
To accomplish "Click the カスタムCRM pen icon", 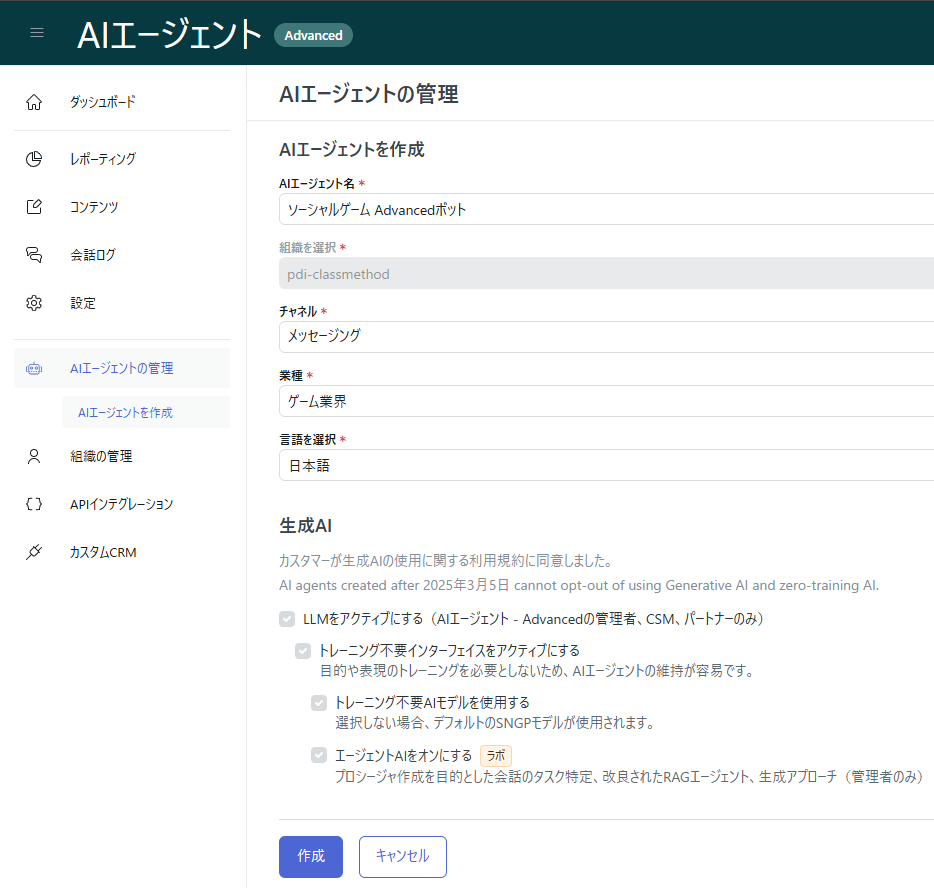I will point(34,551).
